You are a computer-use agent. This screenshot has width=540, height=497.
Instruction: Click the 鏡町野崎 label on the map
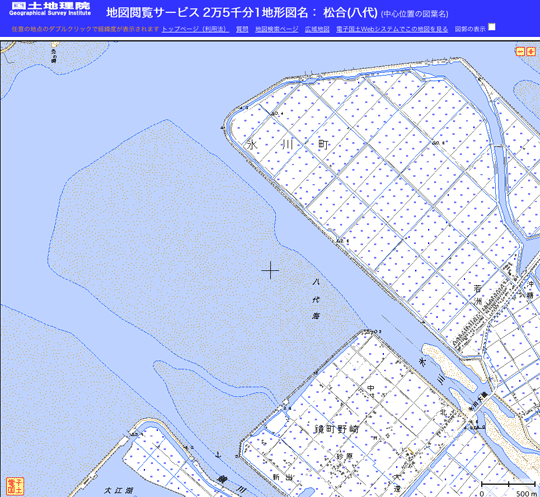[337, 429]
